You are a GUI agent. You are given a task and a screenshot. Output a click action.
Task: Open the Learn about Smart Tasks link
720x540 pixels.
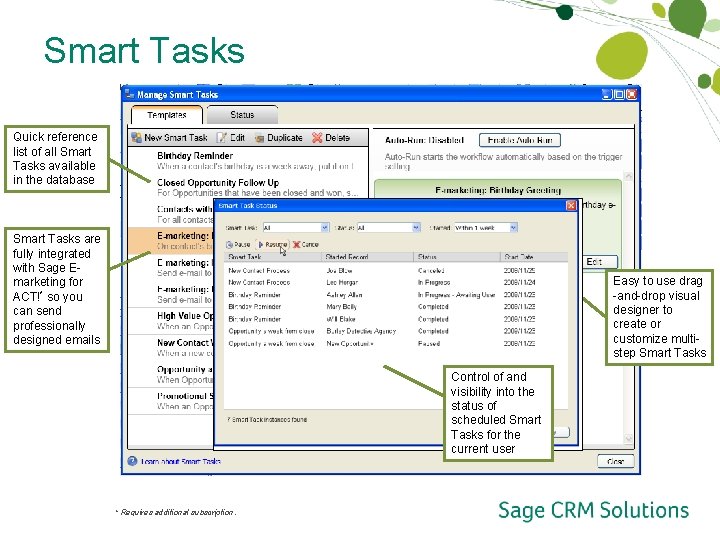pyautogui.click(x=180, y=461)
